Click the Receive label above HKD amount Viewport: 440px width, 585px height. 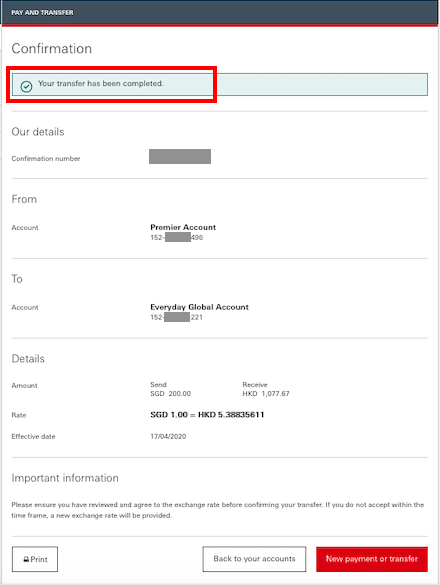255,385
